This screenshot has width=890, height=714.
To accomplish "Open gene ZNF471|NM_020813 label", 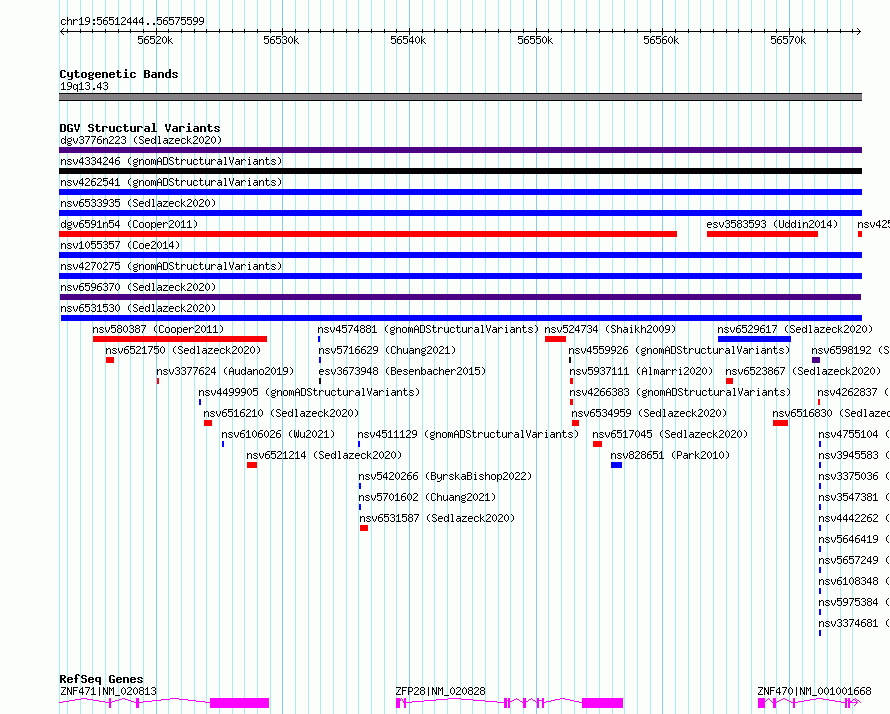I will point(108,691).
